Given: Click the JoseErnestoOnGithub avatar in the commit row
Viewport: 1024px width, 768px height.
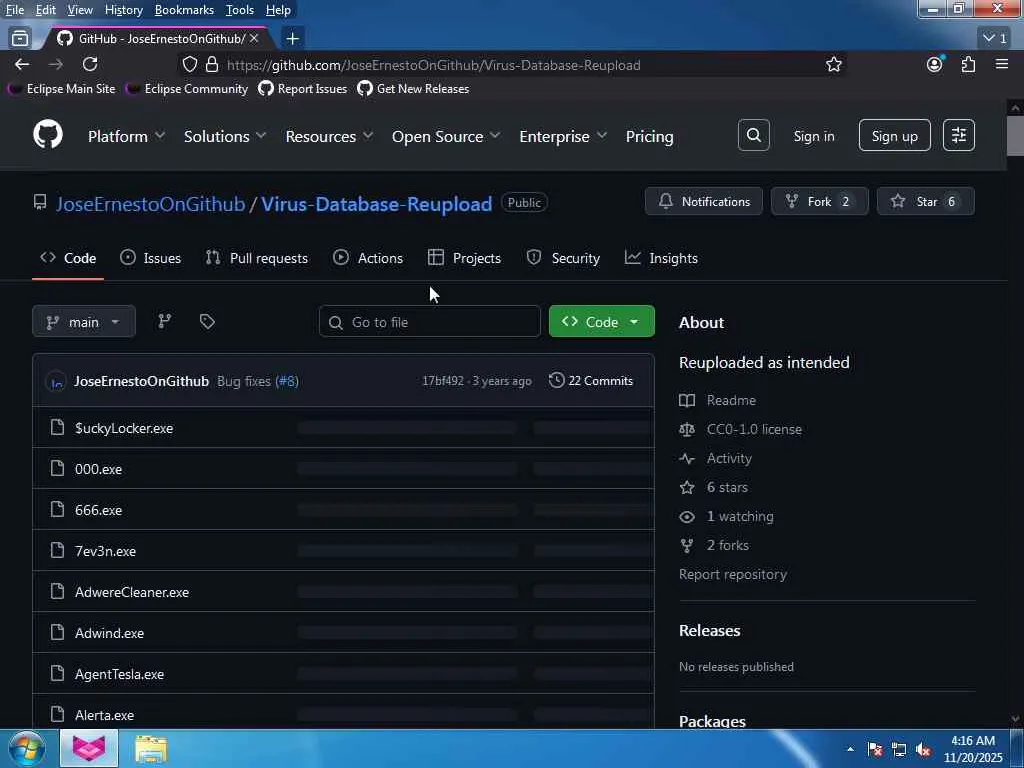Looking at the screenshot, I should coord(56,381).
